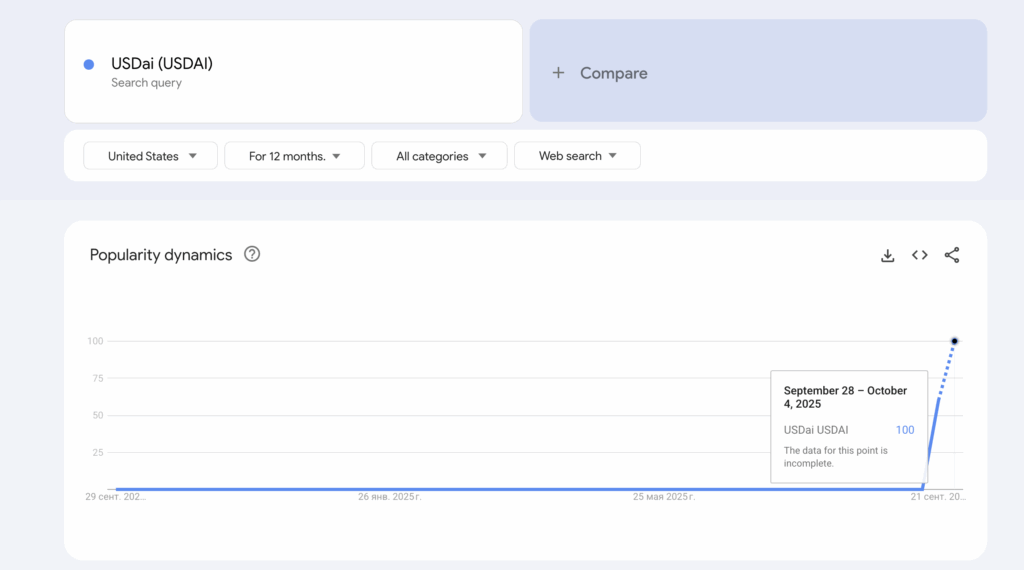Click the 25 мая 2025 г. axis label
This screenshot has height=570, width=1024.
click(x=663, y=496)
